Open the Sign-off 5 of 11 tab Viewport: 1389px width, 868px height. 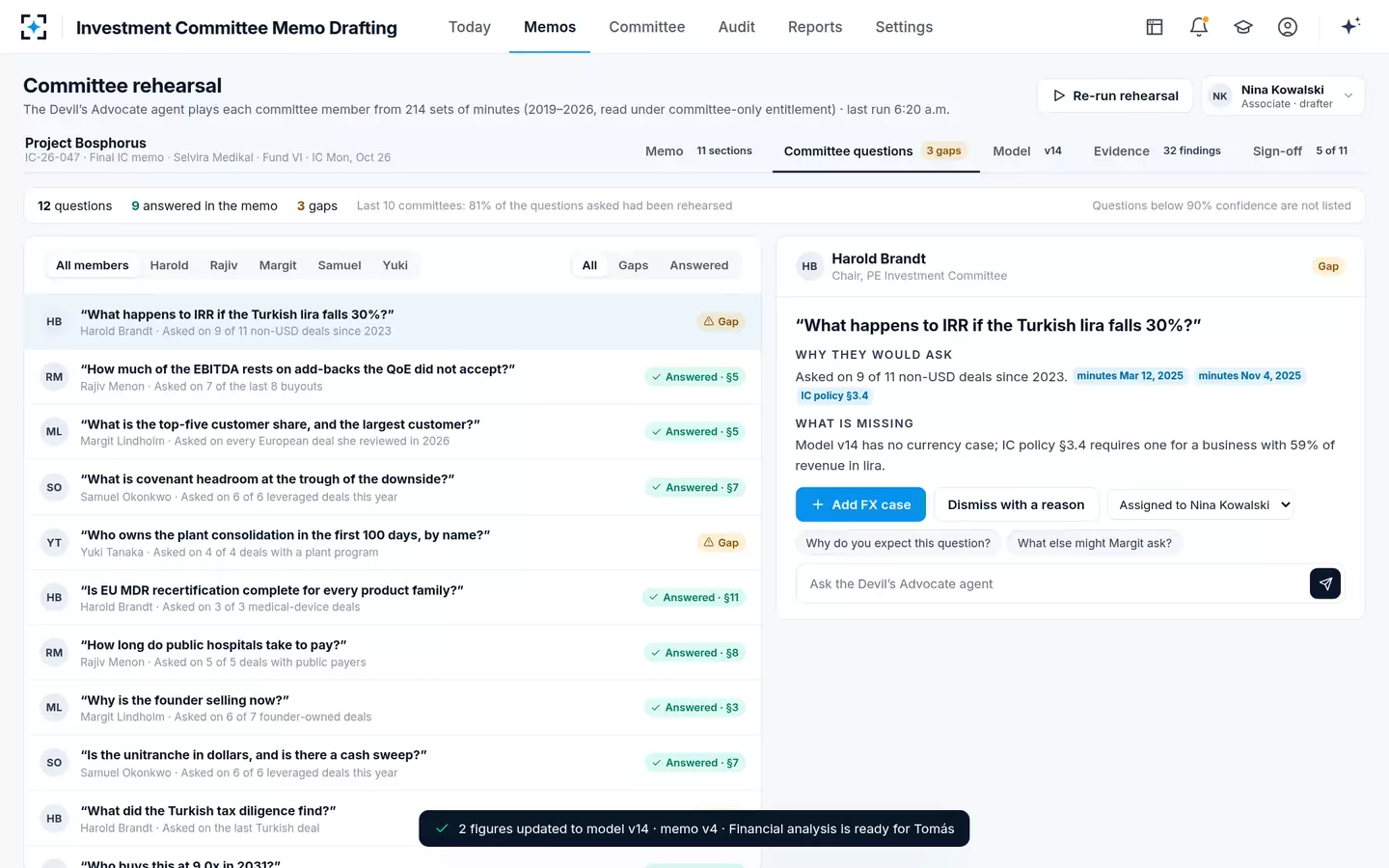(x=1300, y=151)
